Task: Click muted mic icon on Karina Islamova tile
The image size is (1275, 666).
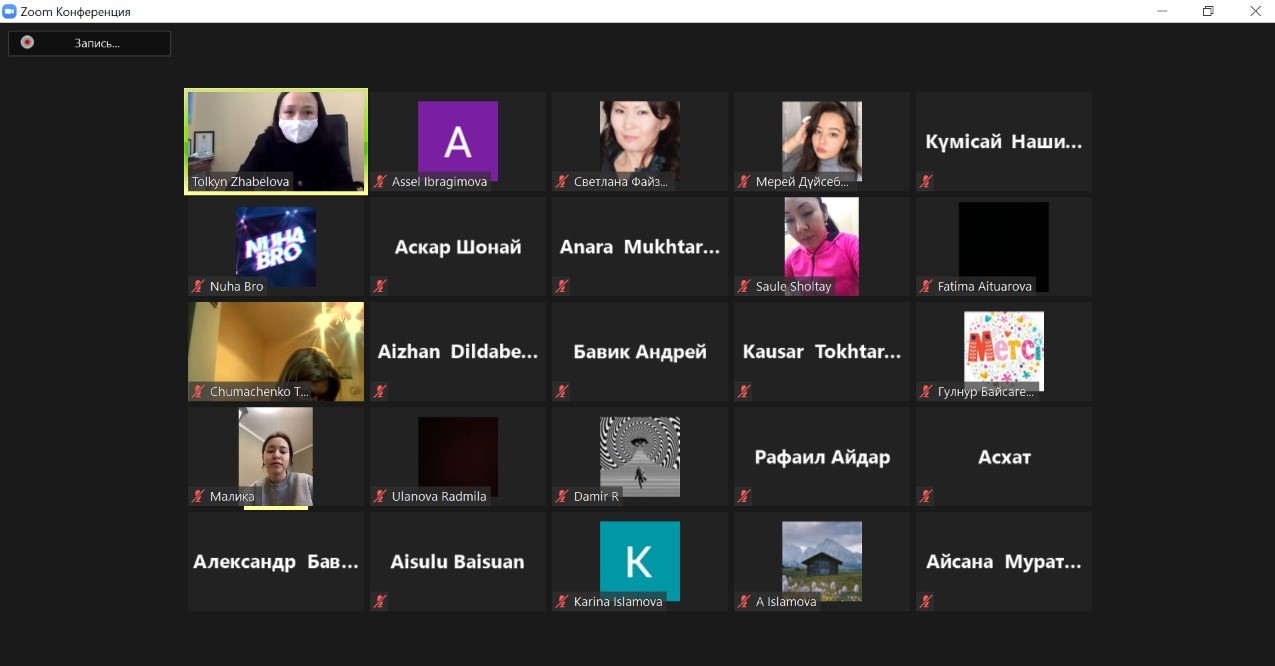Action: (x=562, y=602)
